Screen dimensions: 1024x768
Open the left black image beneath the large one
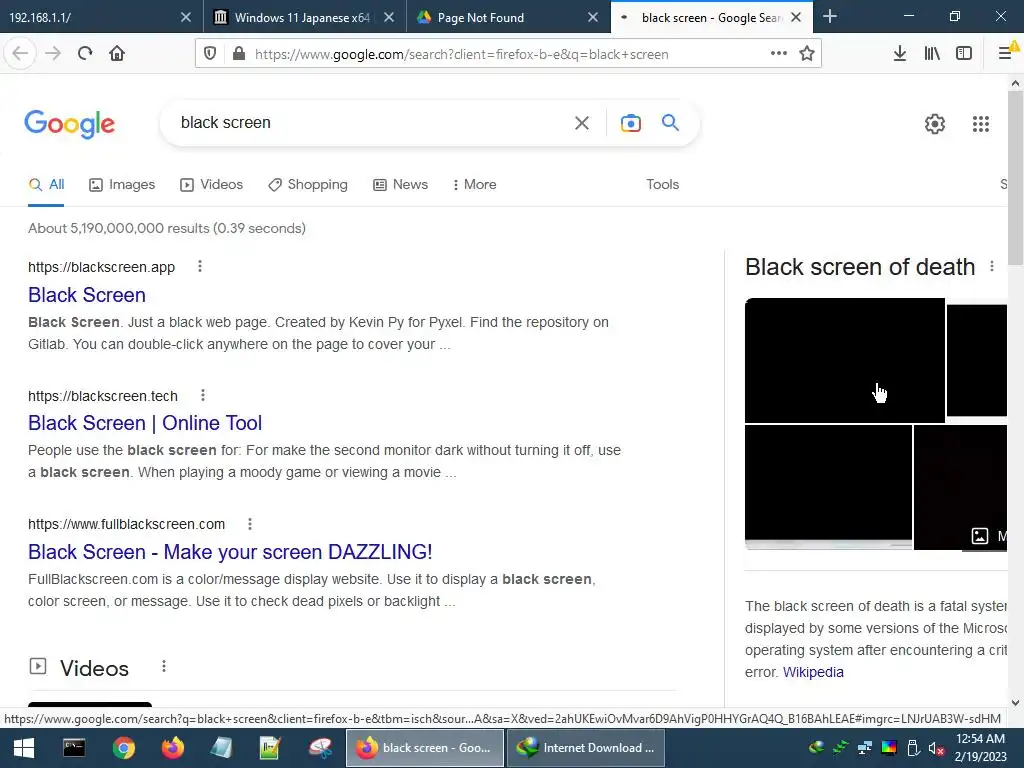tap(828, 487)
